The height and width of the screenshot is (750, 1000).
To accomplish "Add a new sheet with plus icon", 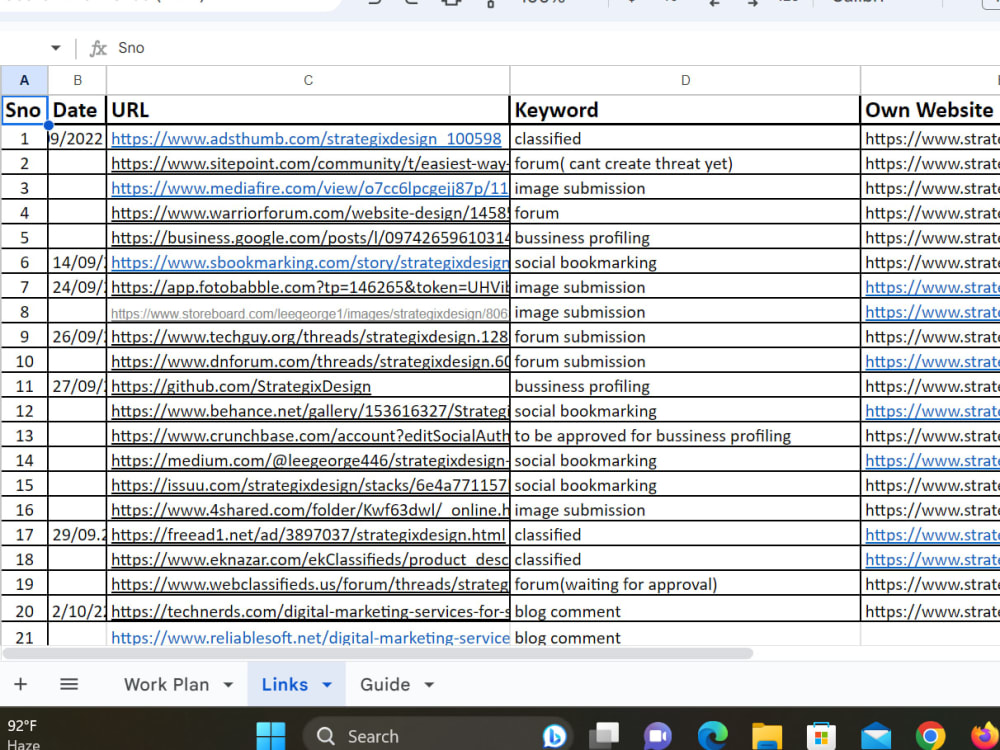I will click(x=20, y=684).
